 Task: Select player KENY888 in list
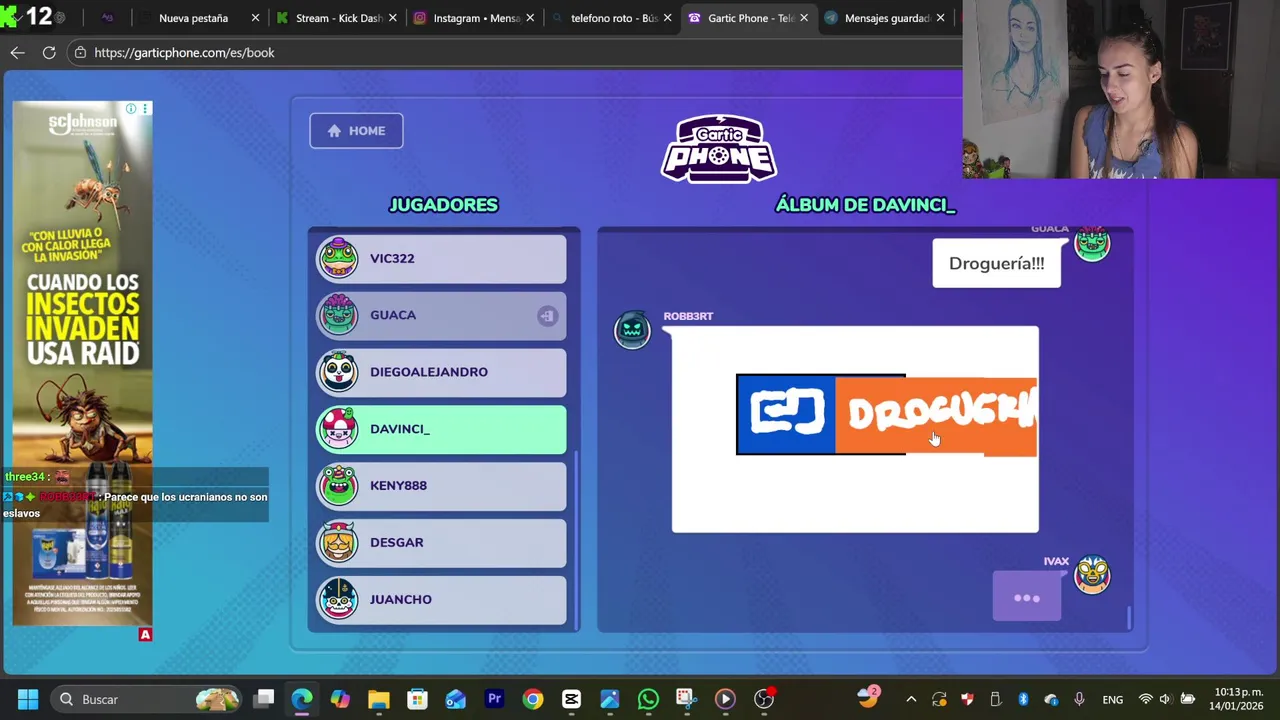click(441, 486)
